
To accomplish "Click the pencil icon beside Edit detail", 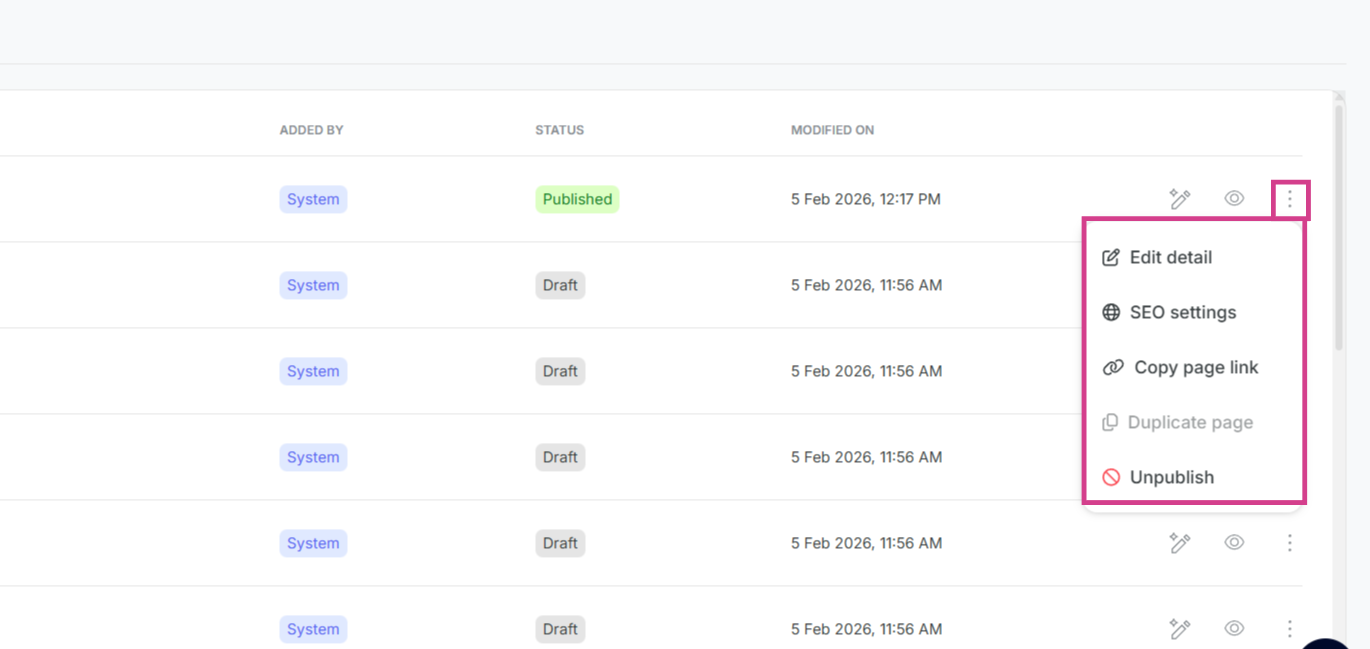I will tap(1111, 258).
